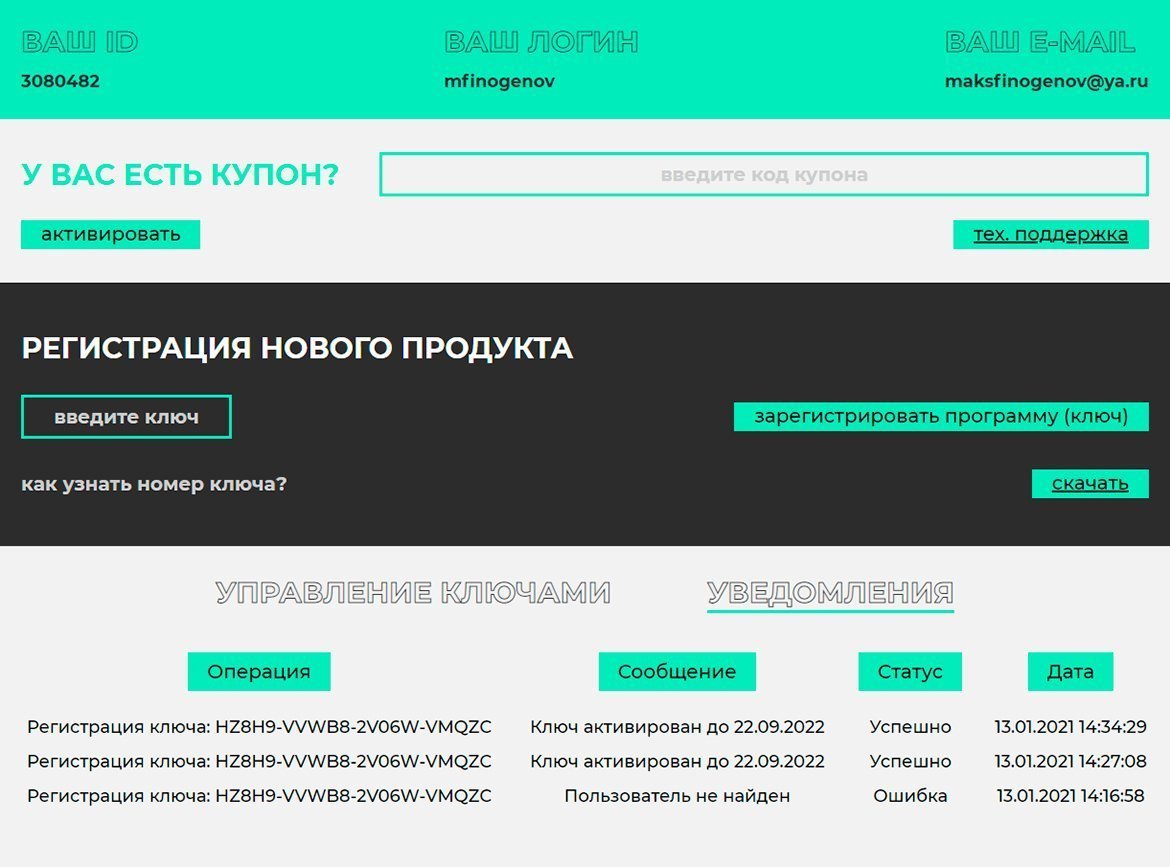Viewport: 1170px width, 867px height.
Task: Click the введите ключ input field
Action: click(126, 416)
